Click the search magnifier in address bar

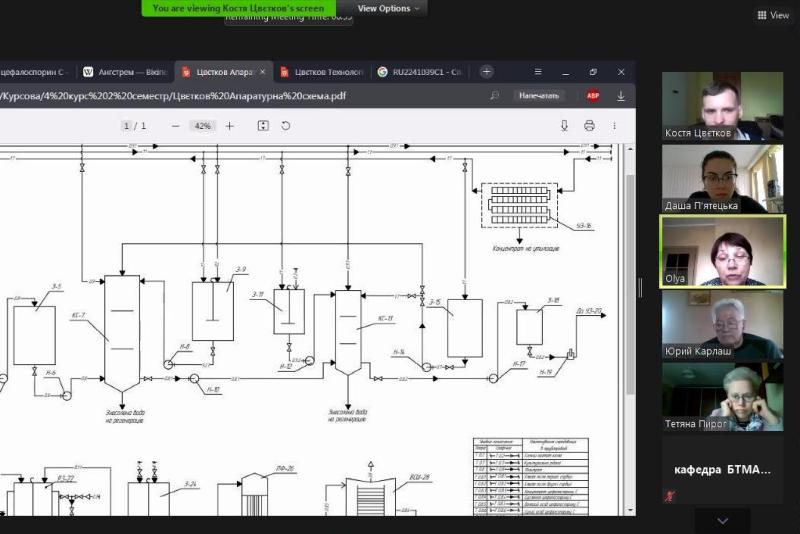(x=495, y=96)
